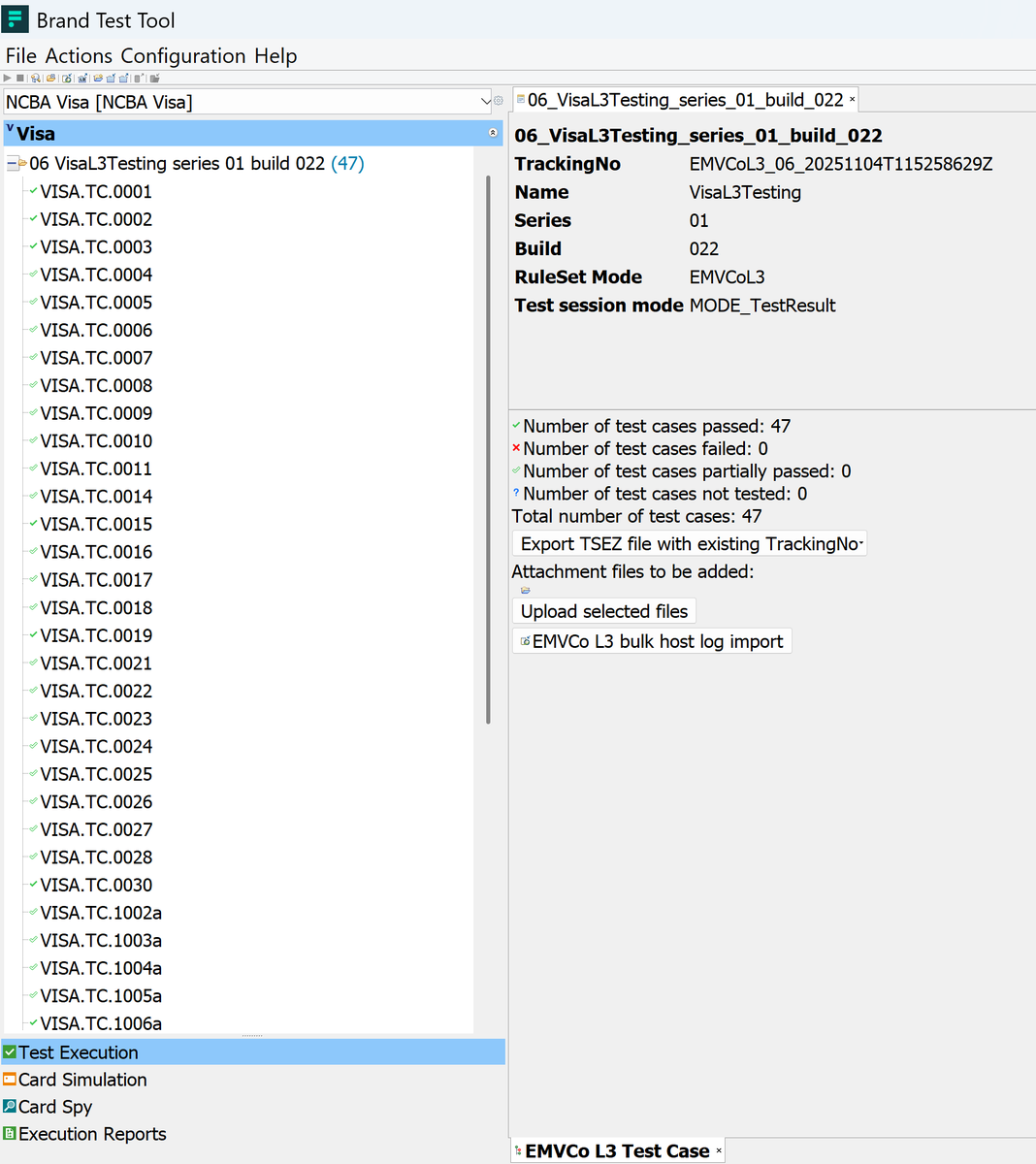
Task: Click EMVCo L3 bulk host log import
Action: [x=652, y=641]
